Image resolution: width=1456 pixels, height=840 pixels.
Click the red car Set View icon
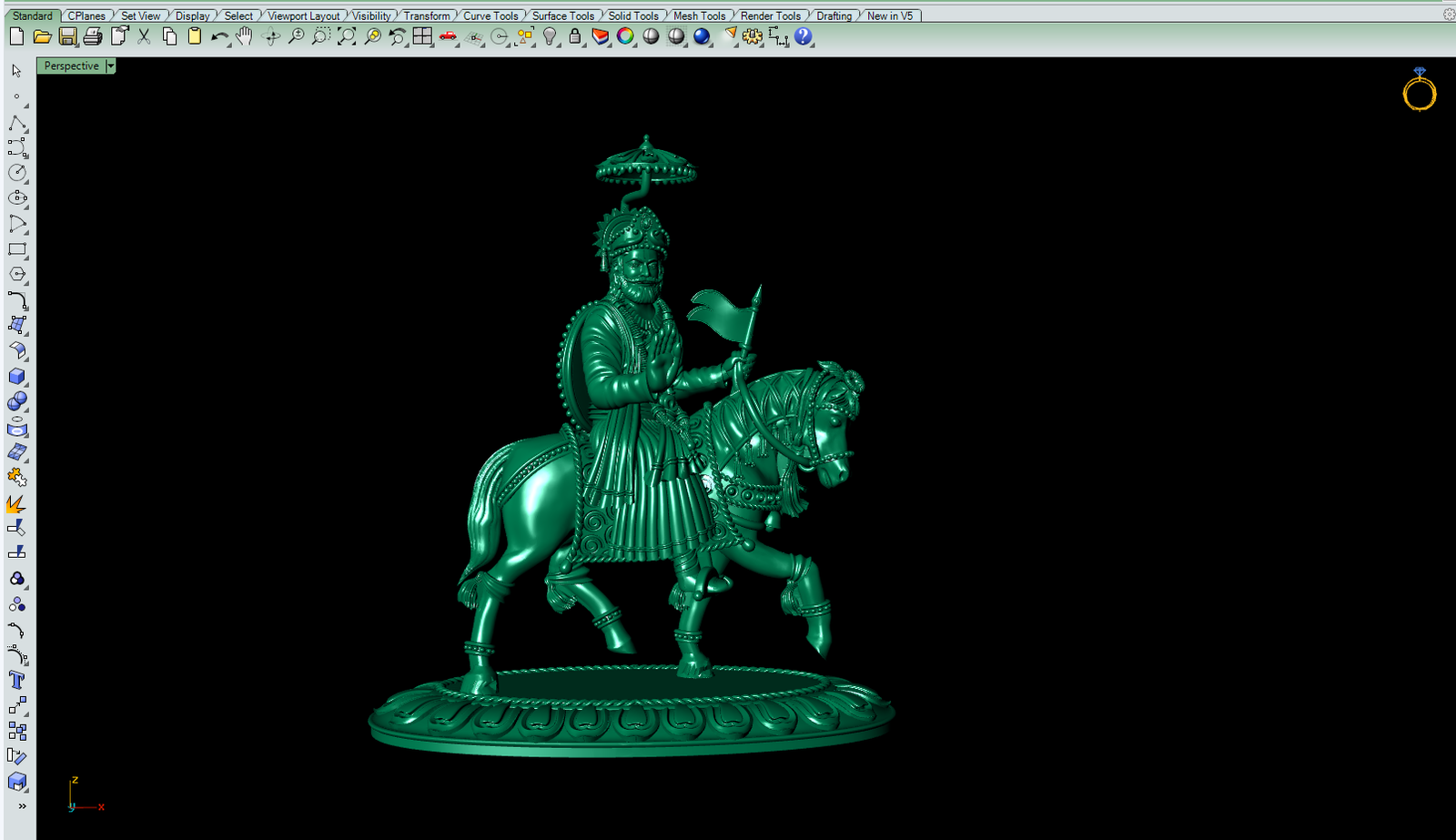[x=448, y=36]
